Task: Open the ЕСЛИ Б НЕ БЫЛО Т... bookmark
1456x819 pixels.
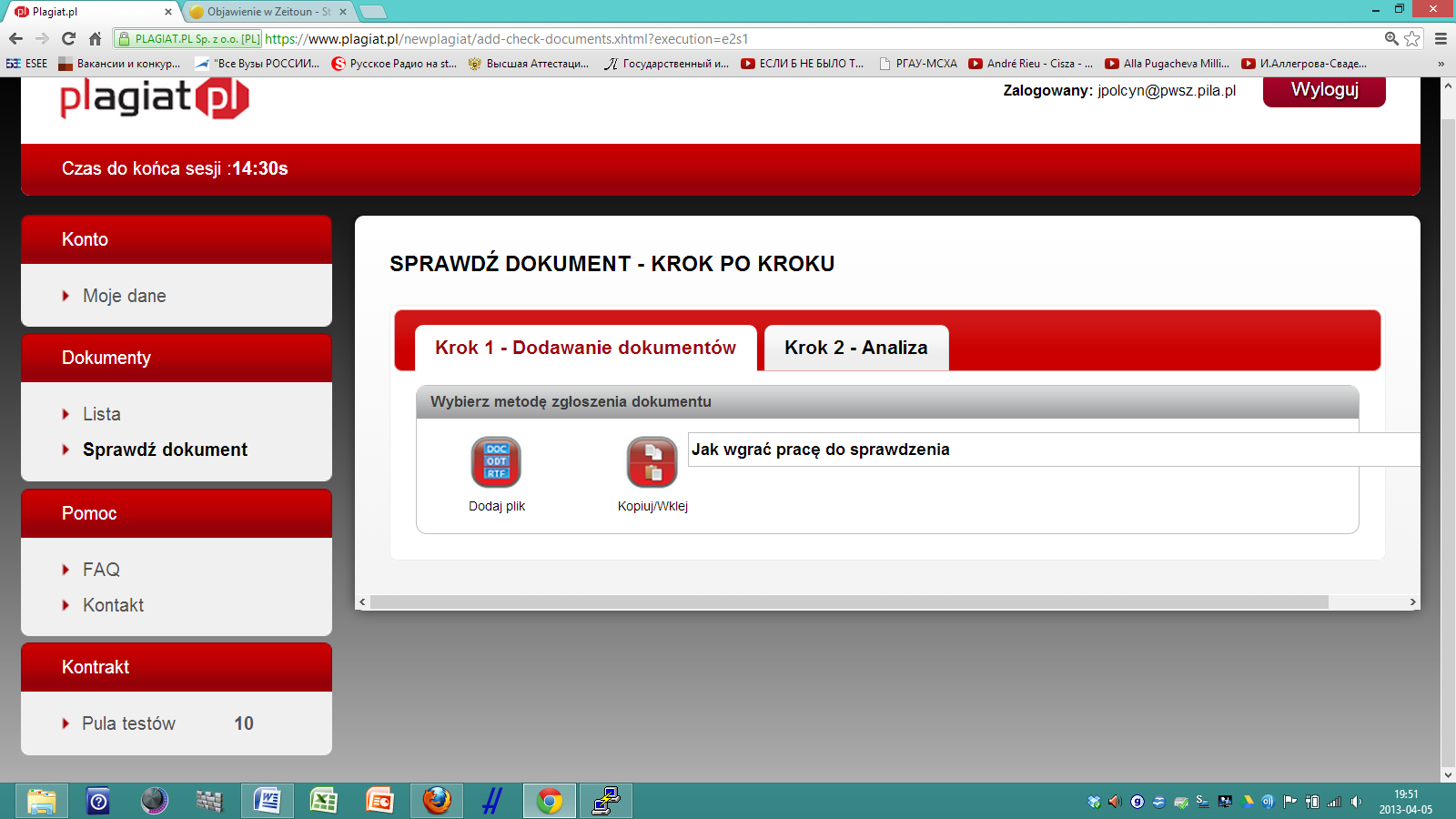Action: (x=803, y=64)
